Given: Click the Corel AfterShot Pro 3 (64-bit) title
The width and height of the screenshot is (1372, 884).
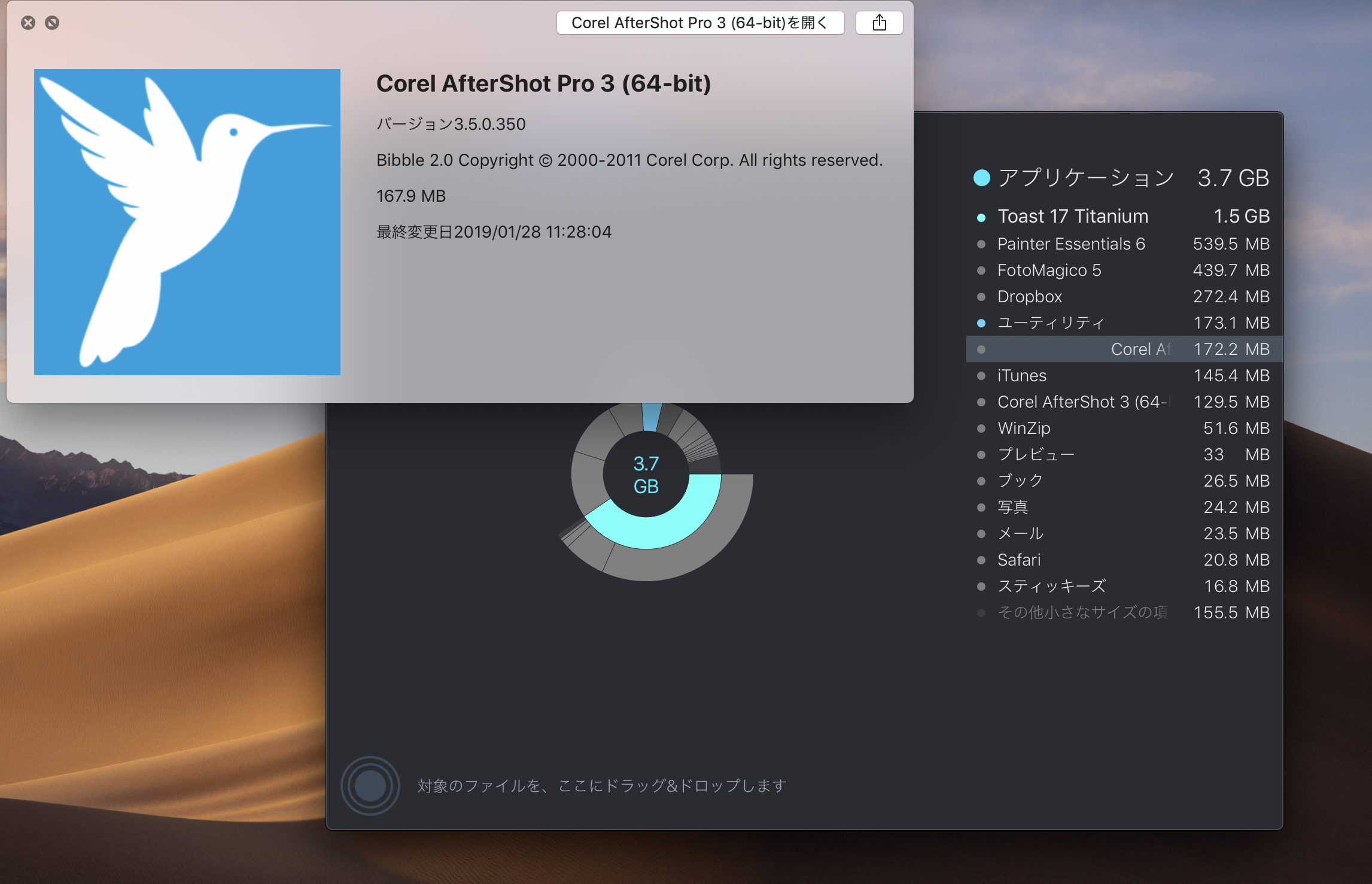Looking at the screenshot, I should tap(543, 83).
